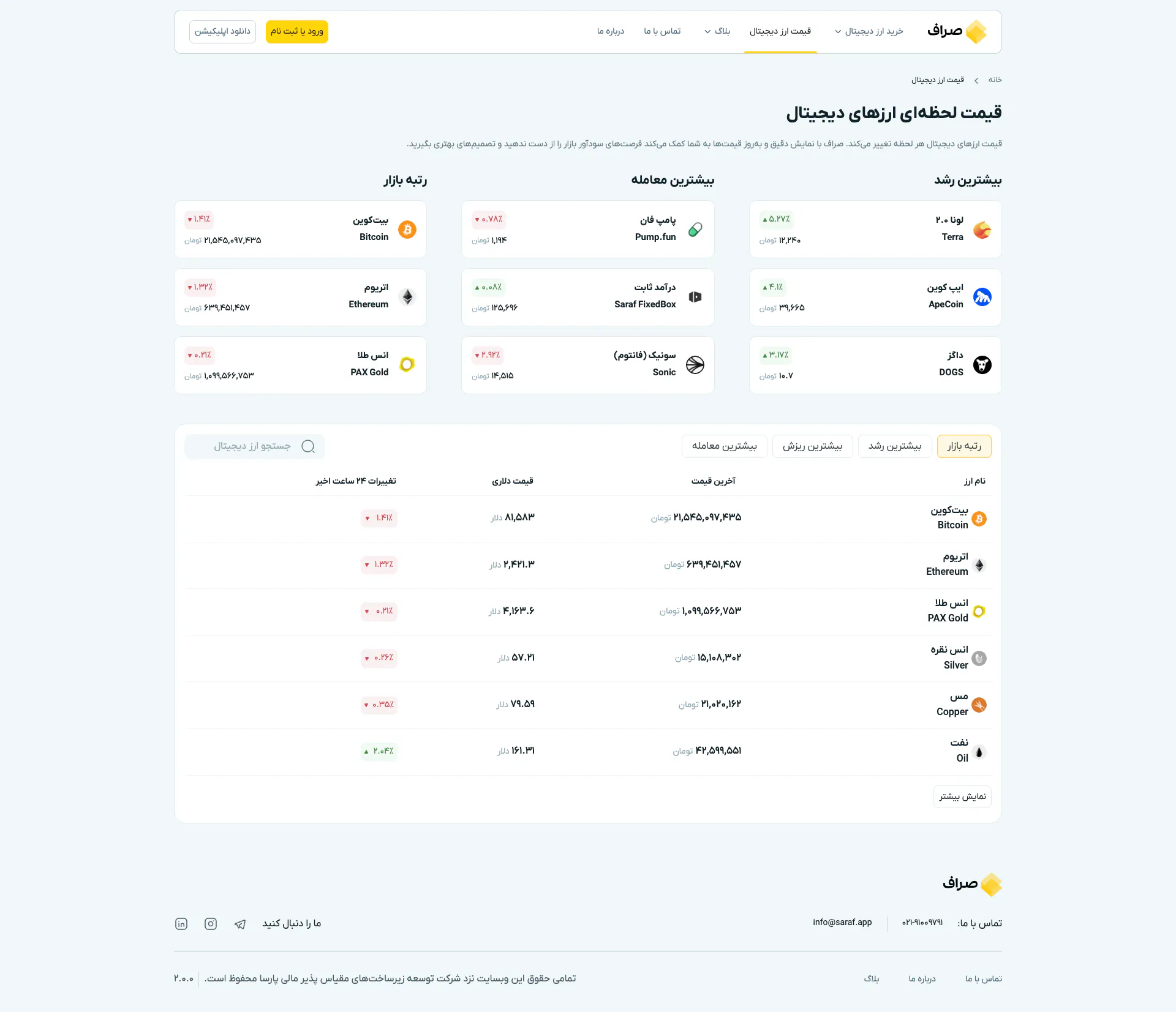Open the قیمت ارز دیجیتال nav item
The image size is (1176, 1012).
coord(780,31)
